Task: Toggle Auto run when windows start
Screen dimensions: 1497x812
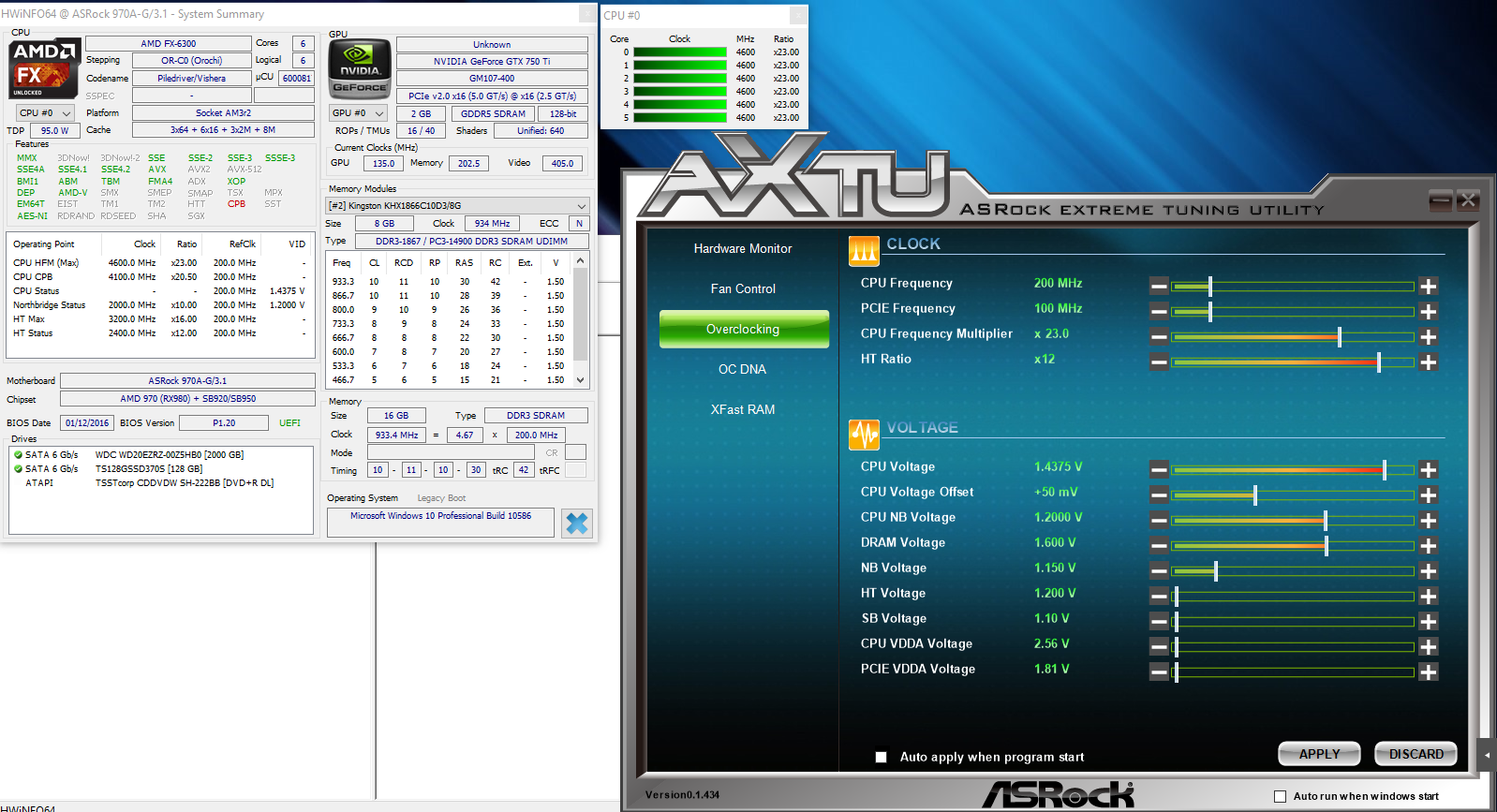Action: [1280, 796]
